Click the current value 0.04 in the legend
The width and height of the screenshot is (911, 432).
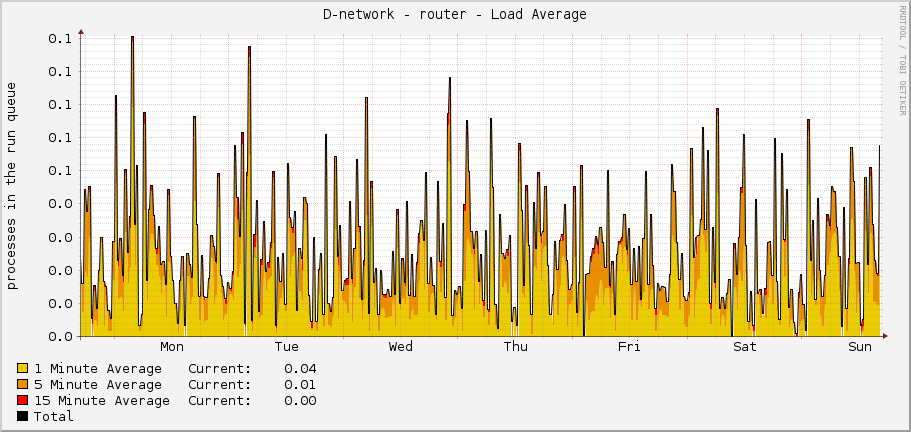pos(300,369)
